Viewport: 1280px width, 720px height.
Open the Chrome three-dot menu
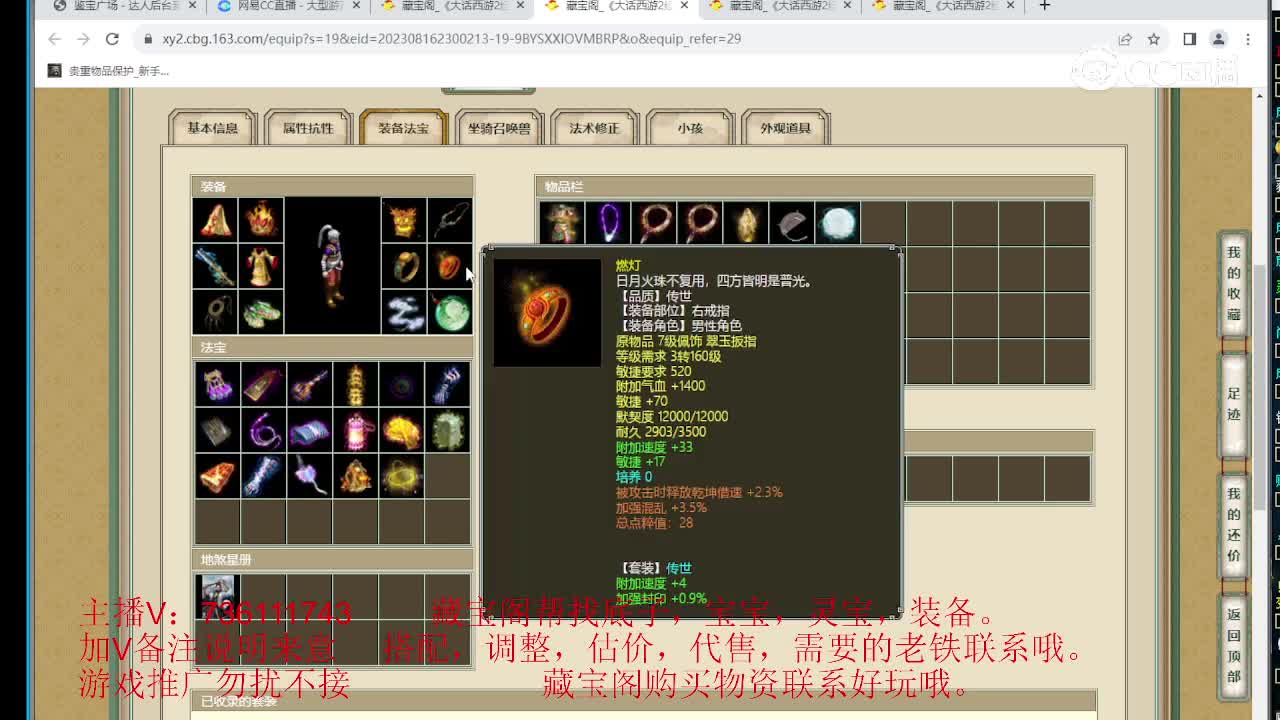[x=1248, y=39]
